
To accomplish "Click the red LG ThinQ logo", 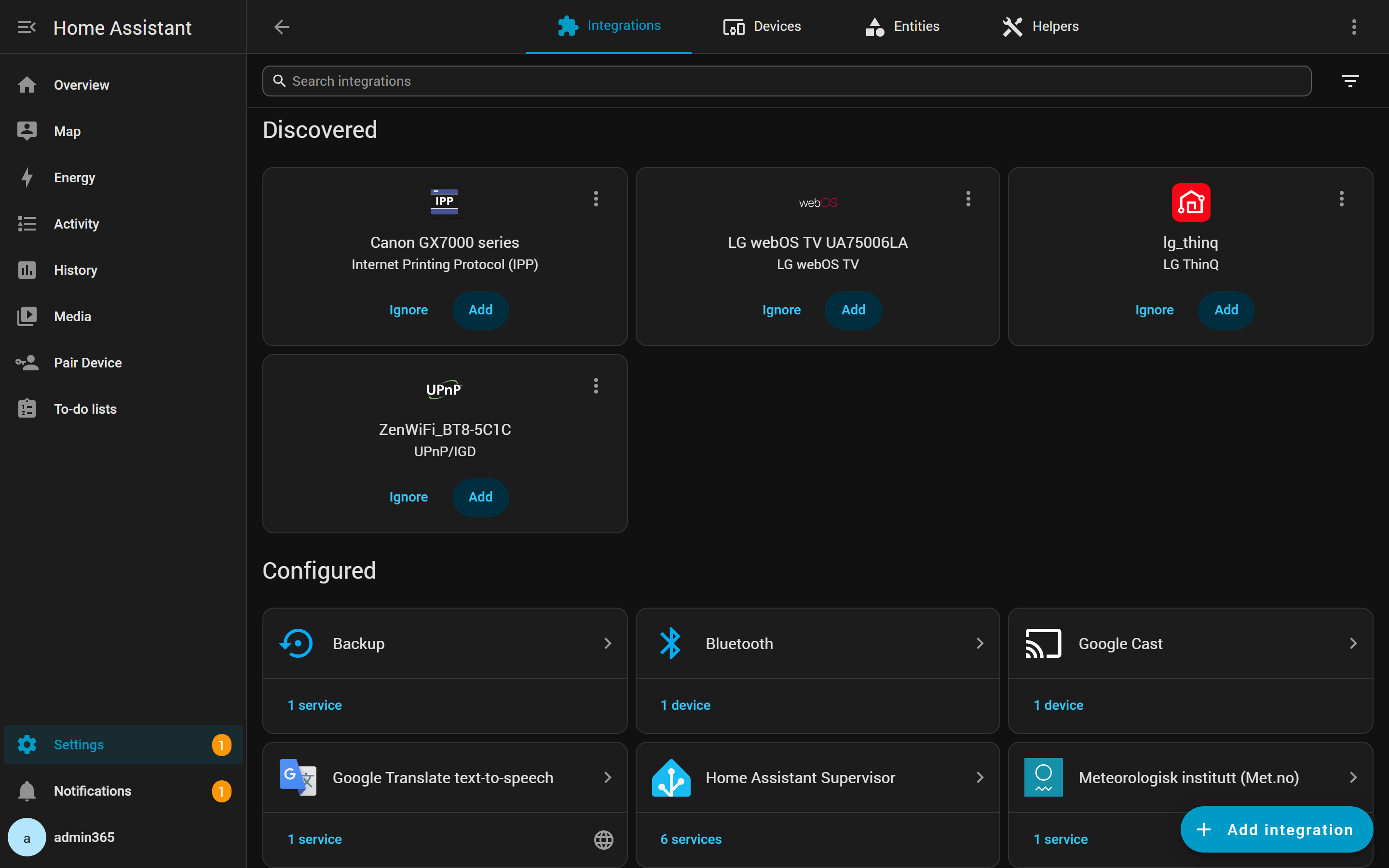I will [1191, 203].
